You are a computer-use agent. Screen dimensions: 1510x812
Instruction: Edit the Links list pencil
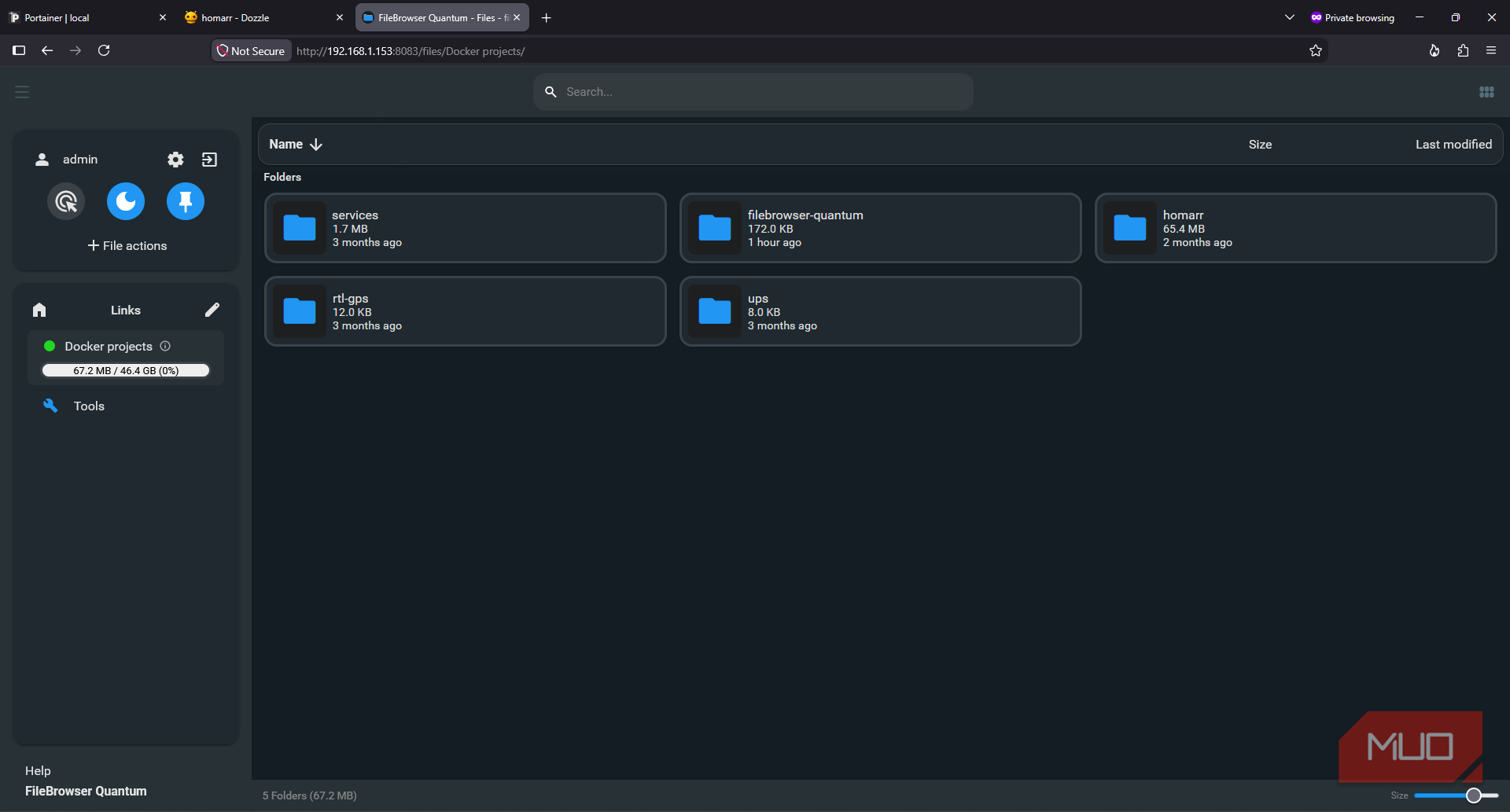212,310
